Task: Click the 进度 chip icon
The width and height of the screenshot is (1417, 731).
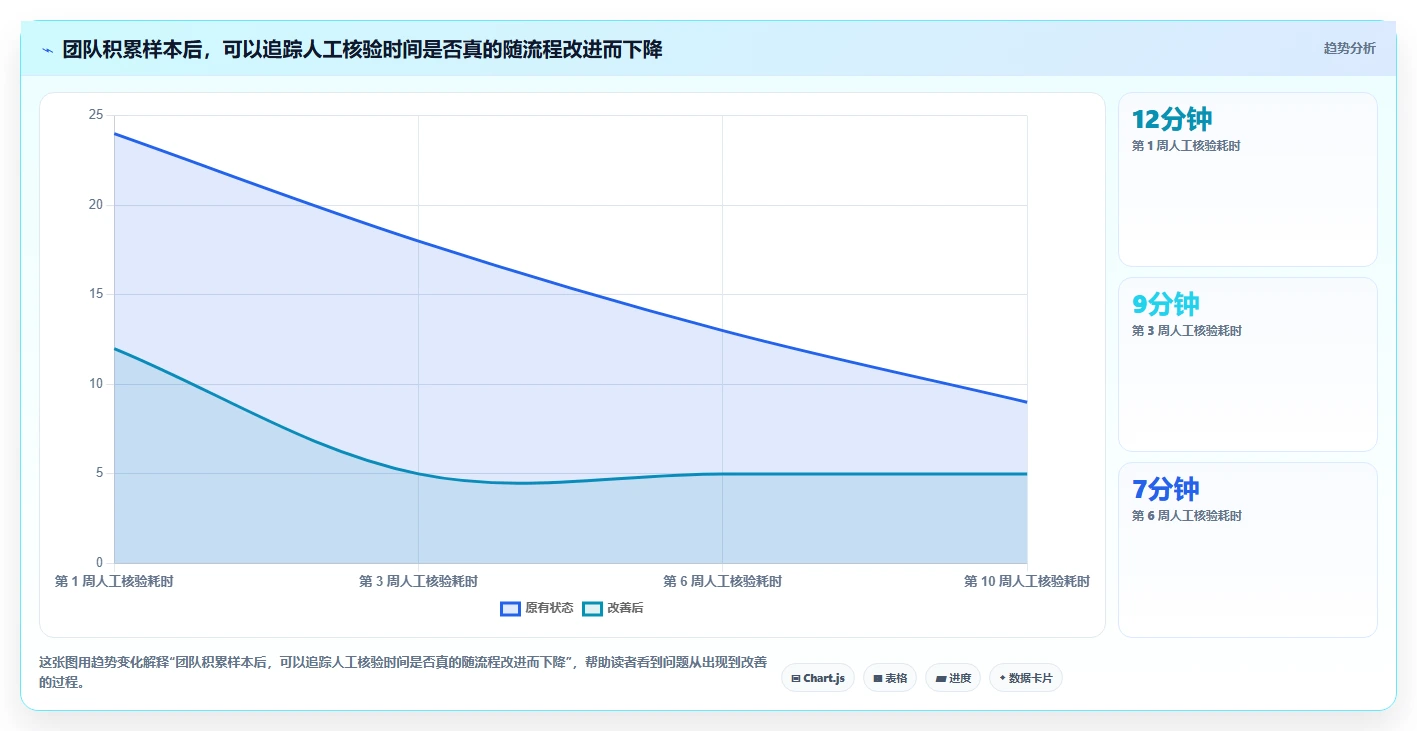Action: [x=940, y=678]
